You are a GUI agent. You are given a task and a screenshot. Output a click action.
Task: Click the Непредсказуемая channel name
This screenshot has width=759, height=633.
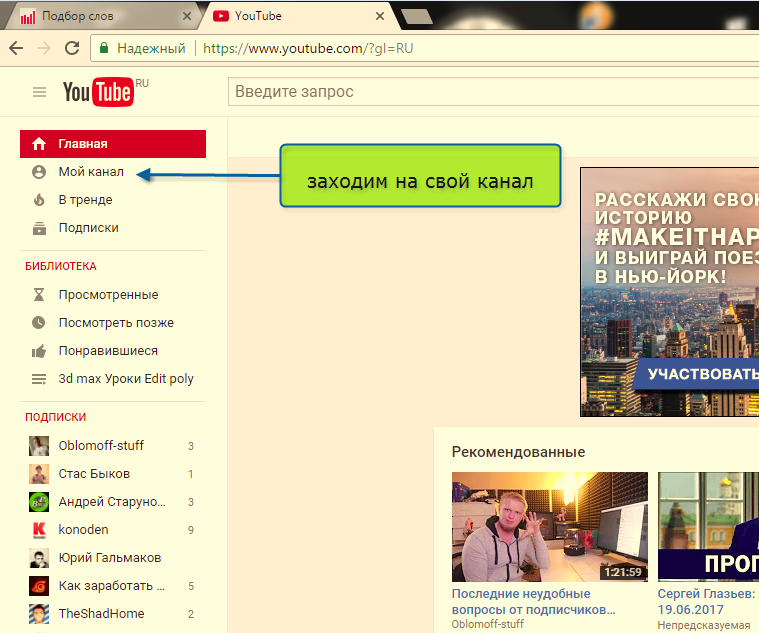pyautogui.click(x=703, y=625)
